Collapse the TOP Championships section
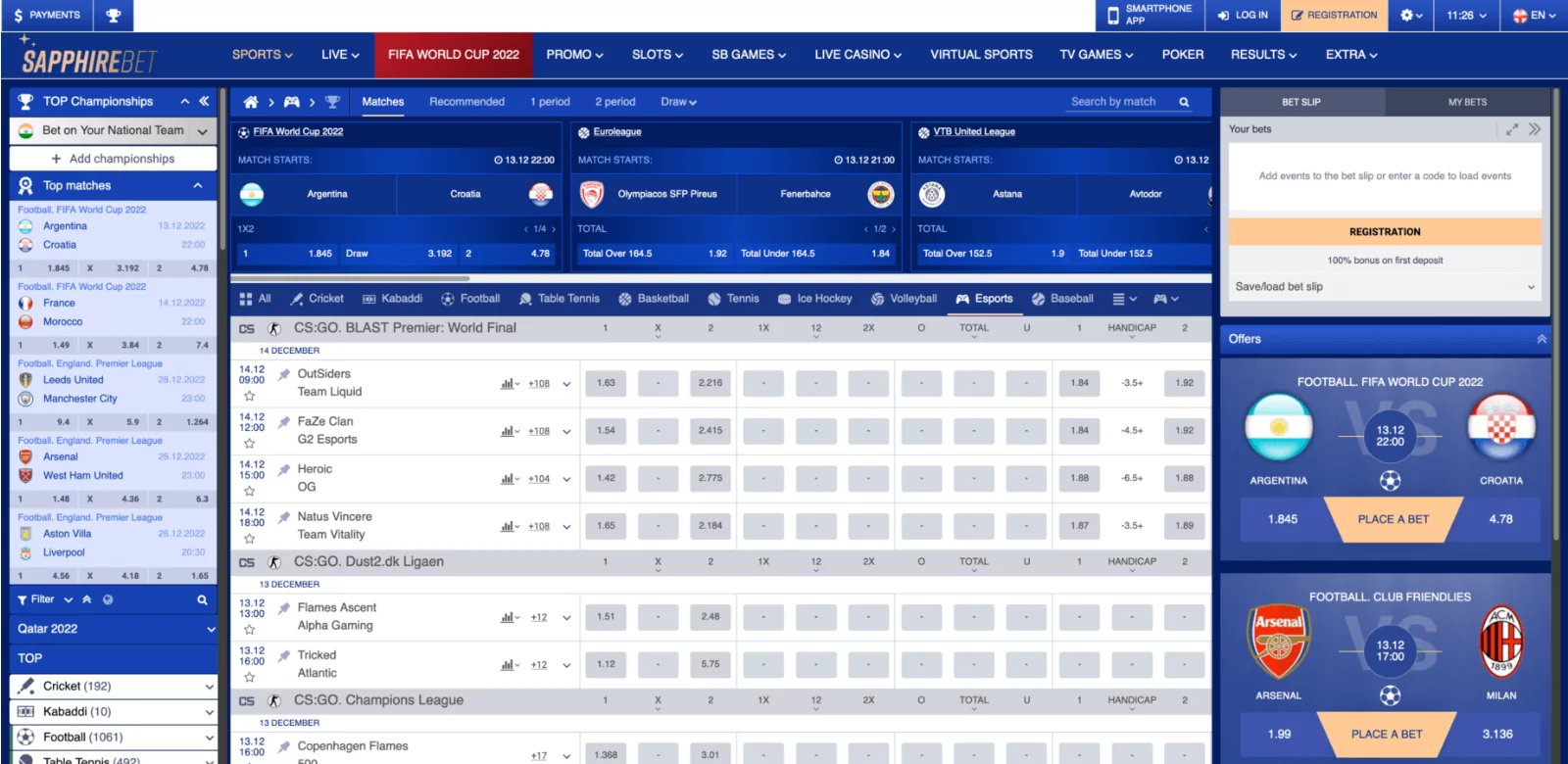This screenshot has height=764, width=1568. pyautogui.click(x=184, y=101)
